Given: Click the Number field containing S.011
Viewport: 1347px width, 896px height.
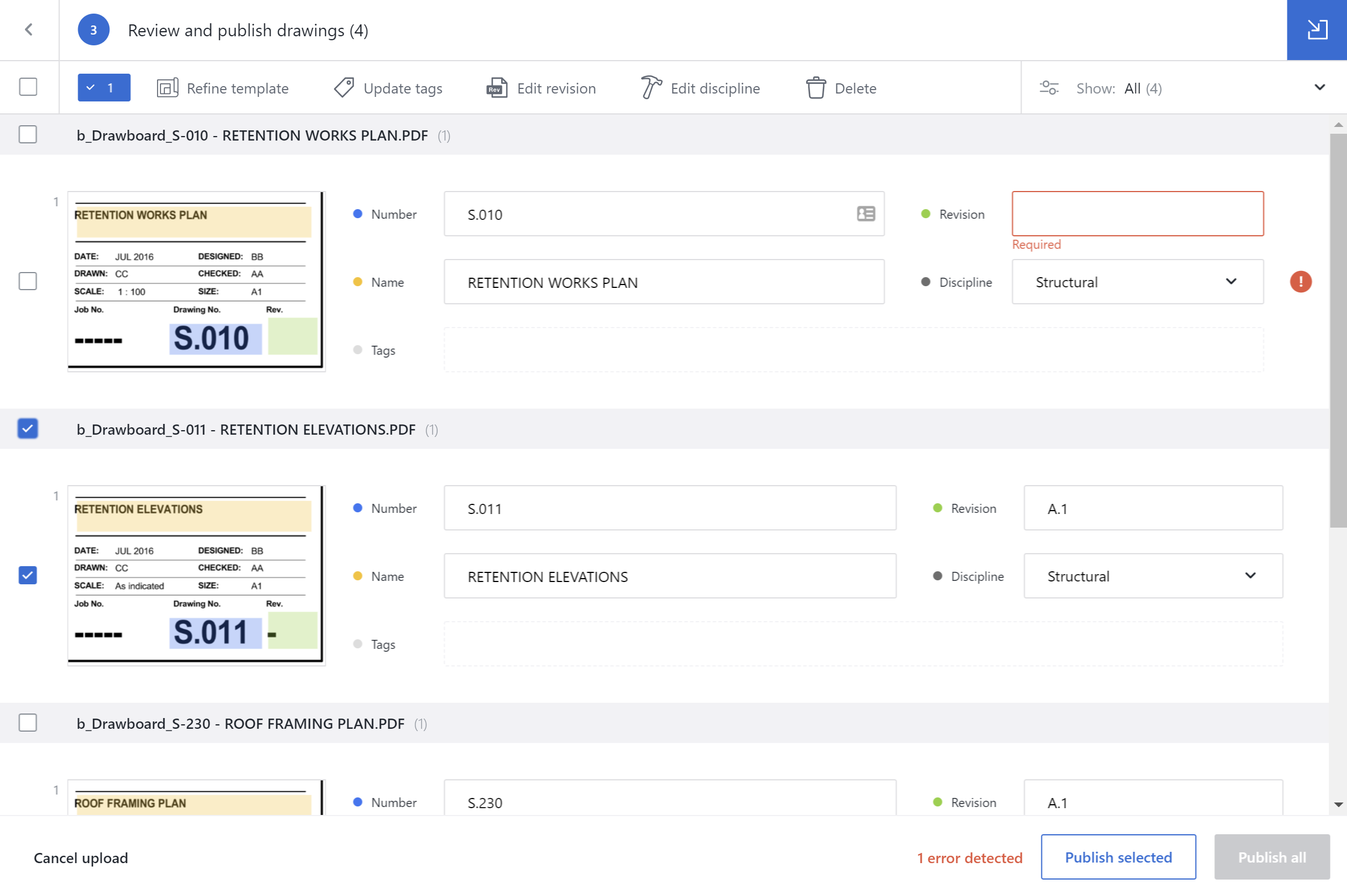Looking at the screenshot, I should point(670,508).
